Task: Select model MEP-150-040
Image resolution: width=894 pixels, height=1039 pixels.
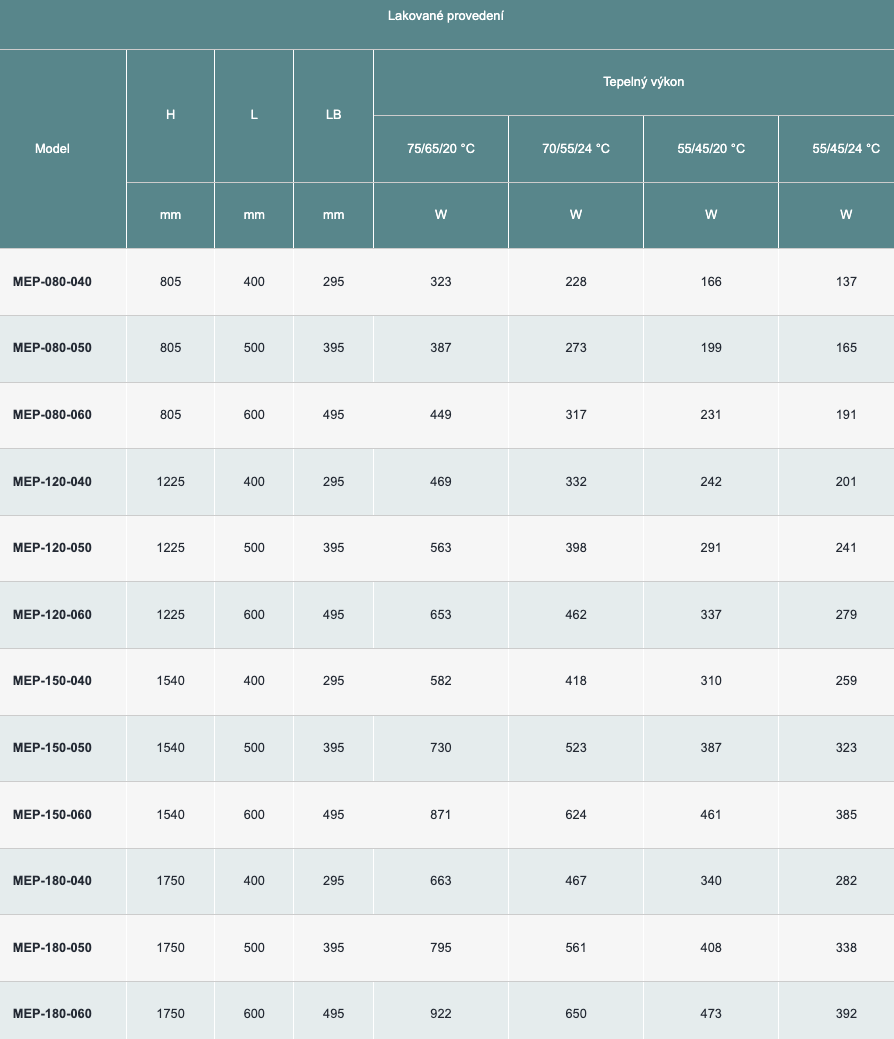Action: pos(52,681)
